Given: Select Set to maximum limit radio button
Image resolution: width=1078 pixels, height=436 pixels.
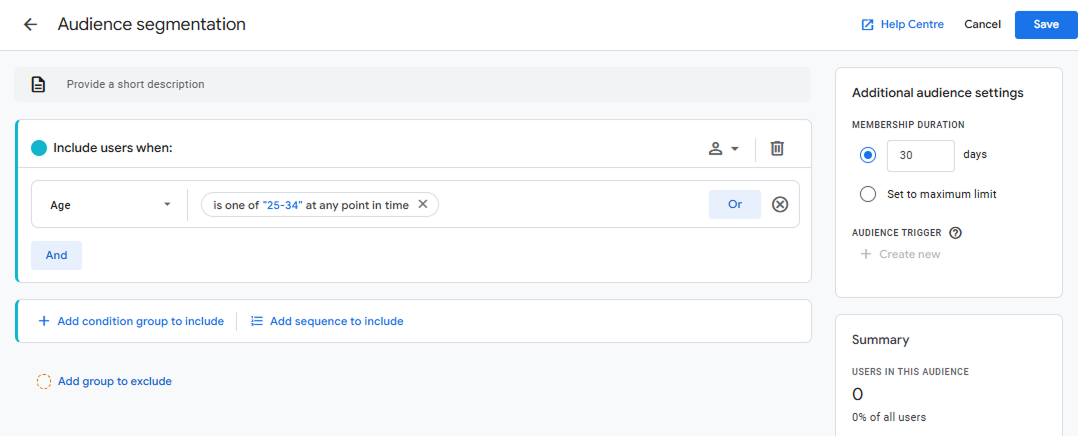Looking at the screenshot, I should pyautogui.click(x=868, y=195).
